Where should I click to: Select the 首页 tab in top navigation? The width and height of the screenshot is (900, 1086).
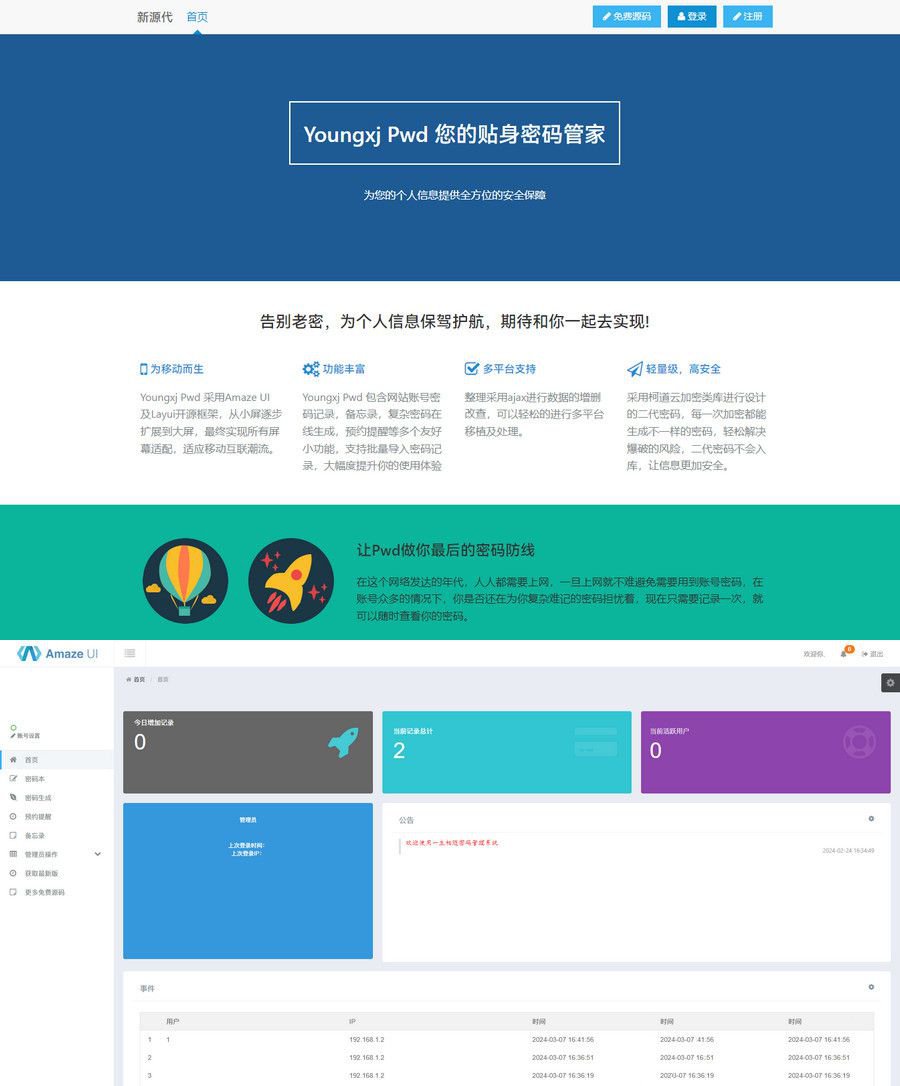point(197,17)
